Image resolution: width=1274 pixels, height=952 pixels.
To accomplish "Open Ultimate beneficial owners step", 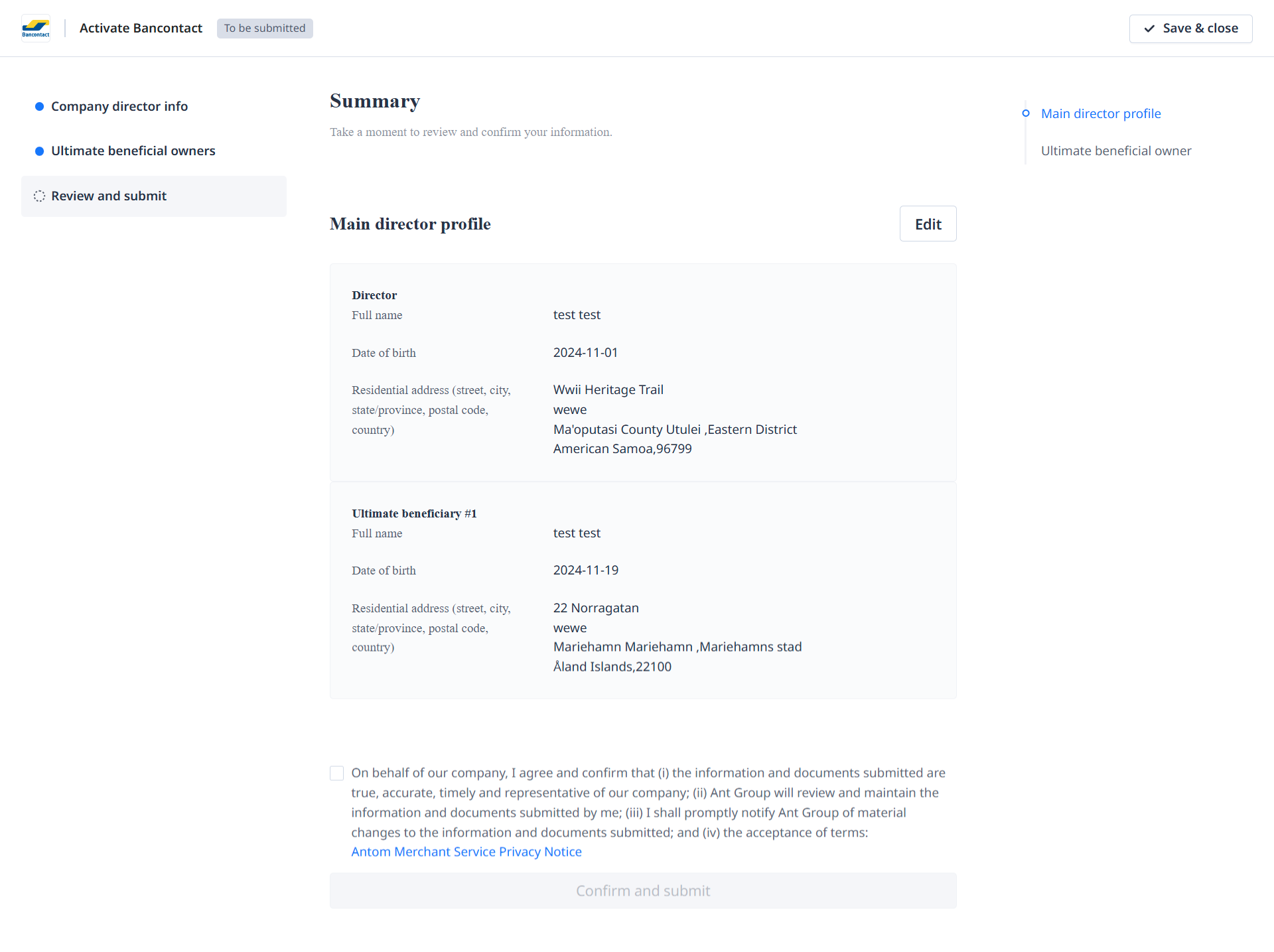I will (133, 151).
